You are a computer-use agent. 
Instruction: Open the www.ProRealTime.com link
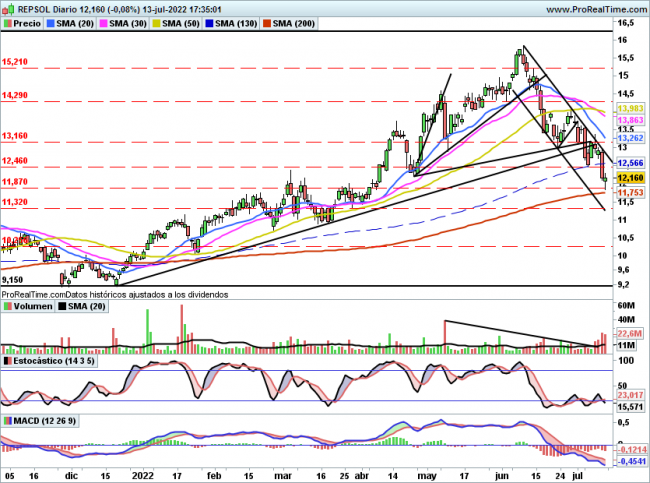tap(584, 8)
